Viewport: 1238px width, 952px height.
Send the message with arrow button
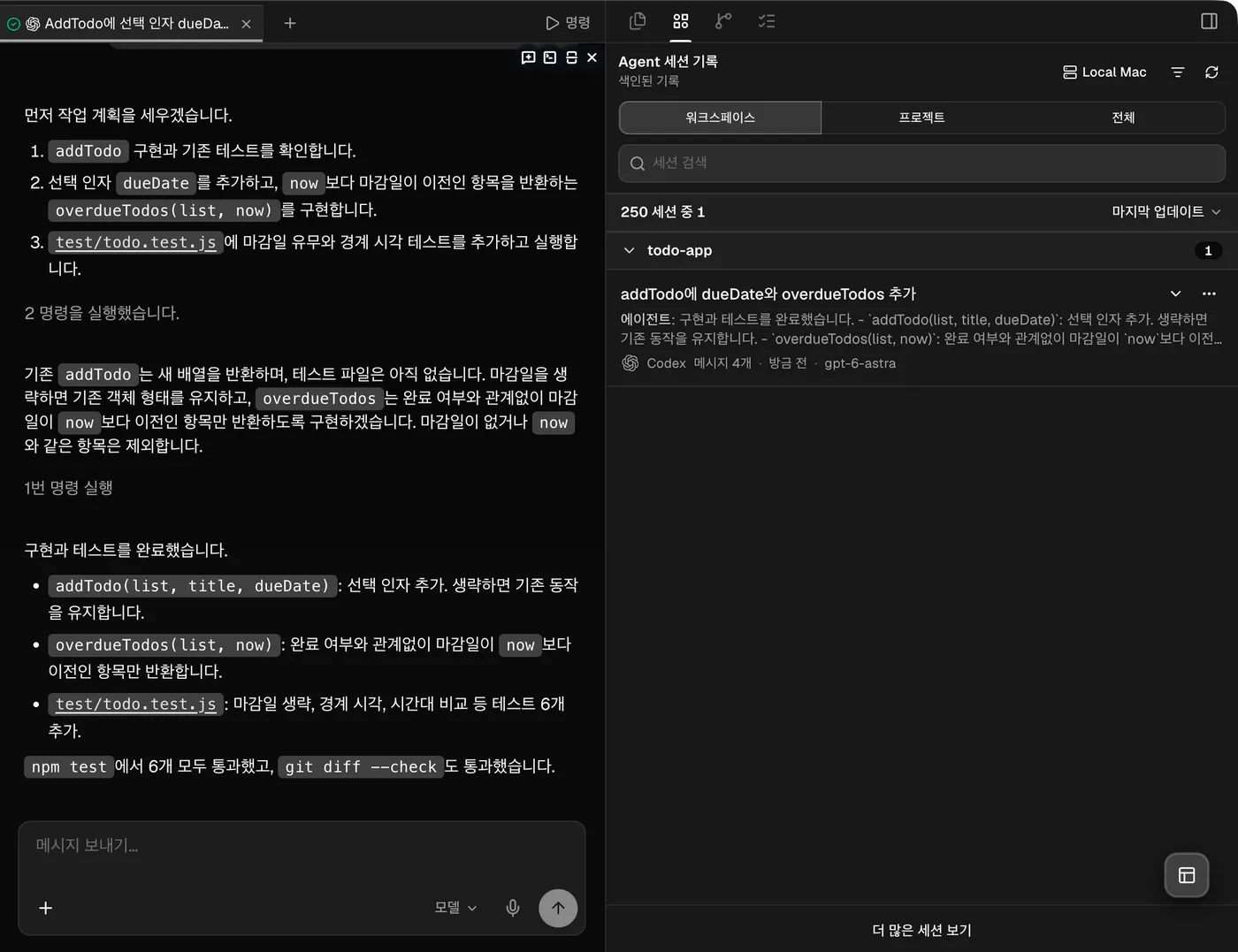coord(558,908)
